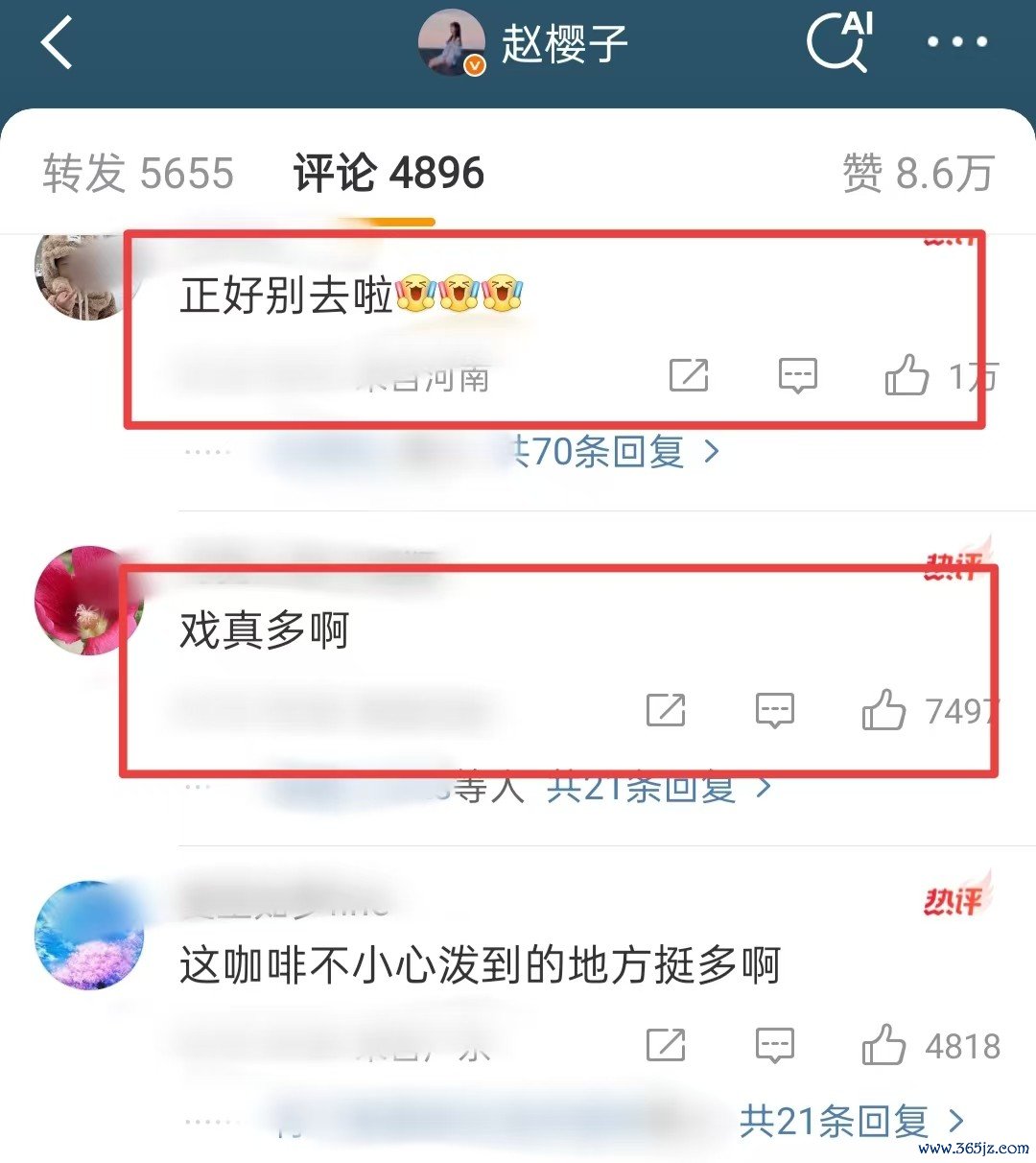
Task: Open 赵樱子 profile from header name
Action: [564, 43]
